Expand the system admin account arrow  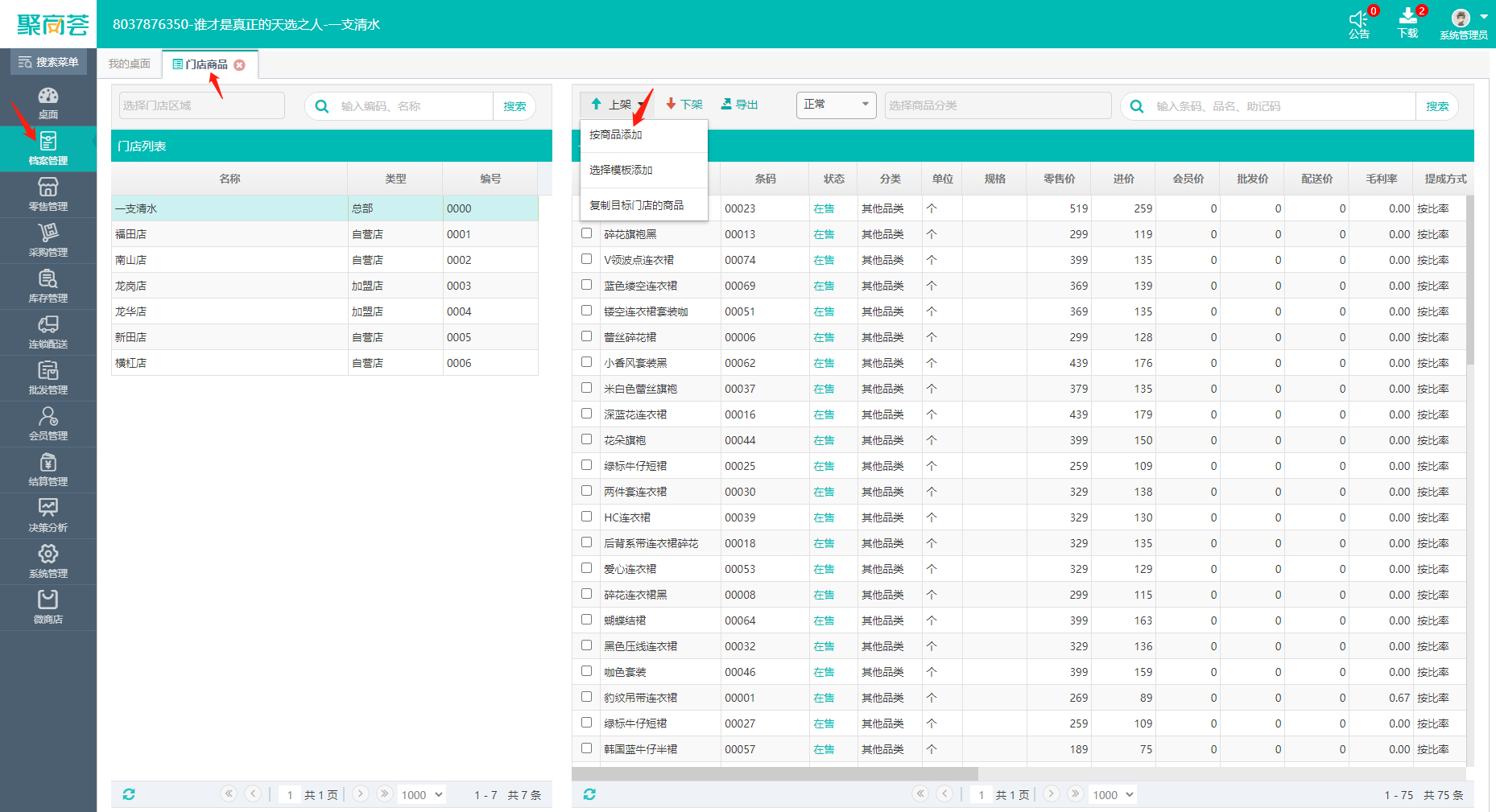coord(1484,17)
